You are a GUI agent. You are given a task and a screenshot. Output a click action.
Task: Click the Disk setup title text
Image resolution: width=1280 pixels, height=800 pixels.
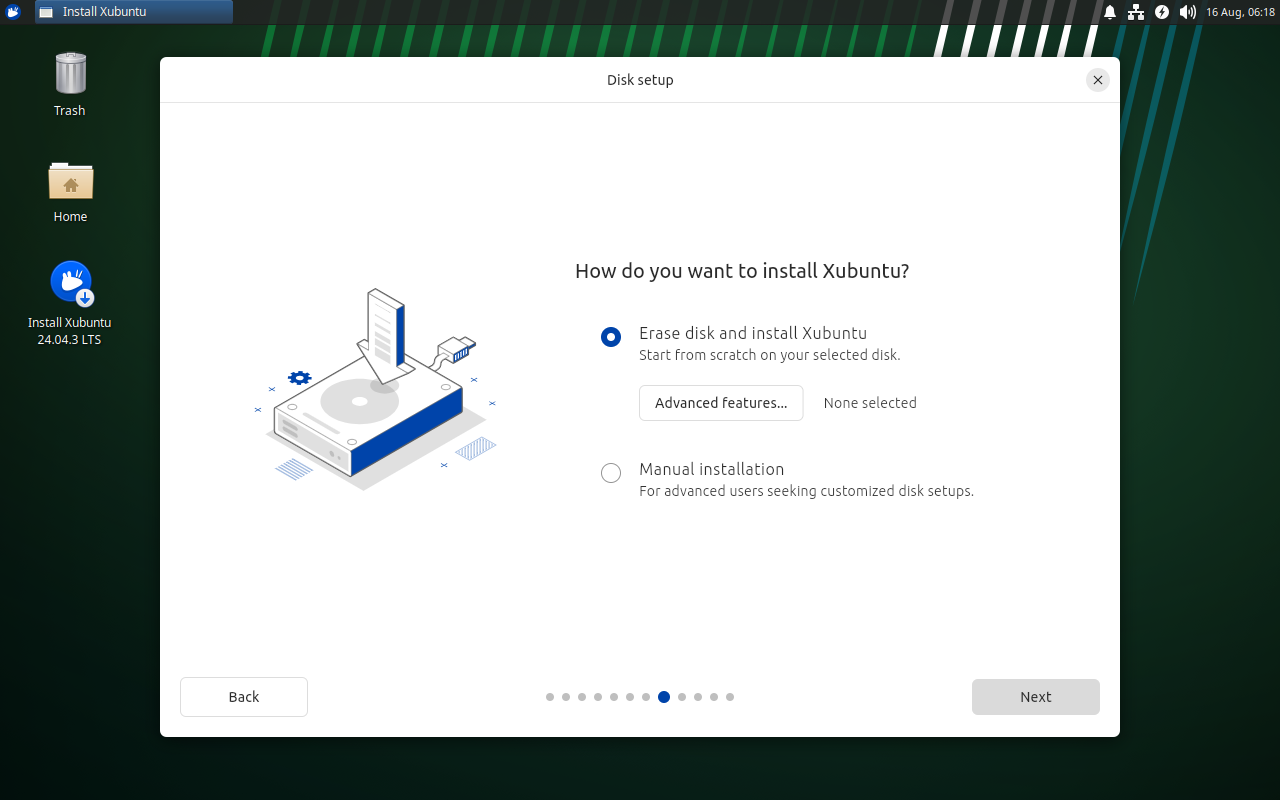coord(640,80)
